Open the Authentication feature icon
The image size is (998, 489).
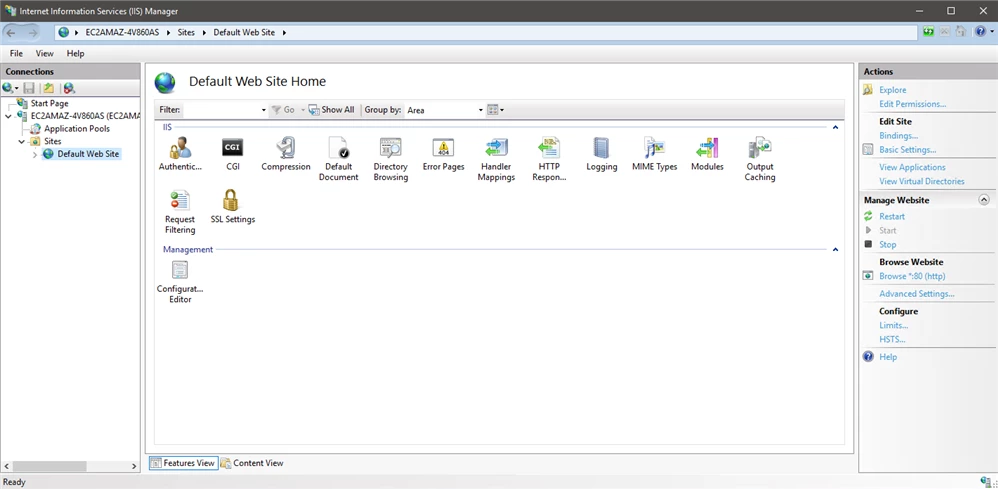pyautogui.click(x=180, y=155)
